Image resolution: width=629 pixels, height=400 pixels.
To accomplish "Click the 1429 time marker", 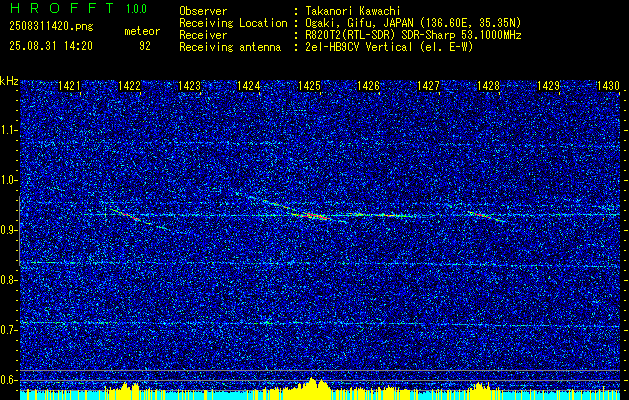I will pyautogui.click(x=548, y=86).
